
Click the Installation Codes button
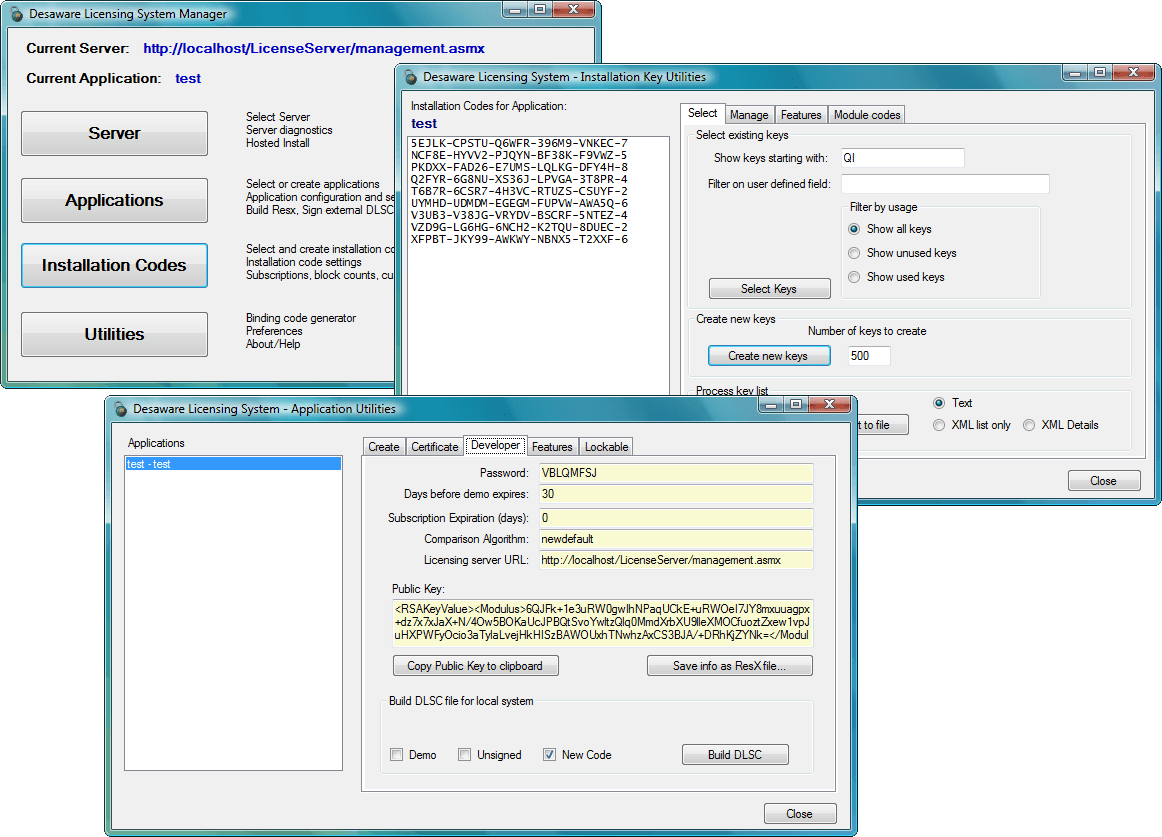[x=114, y=265]
